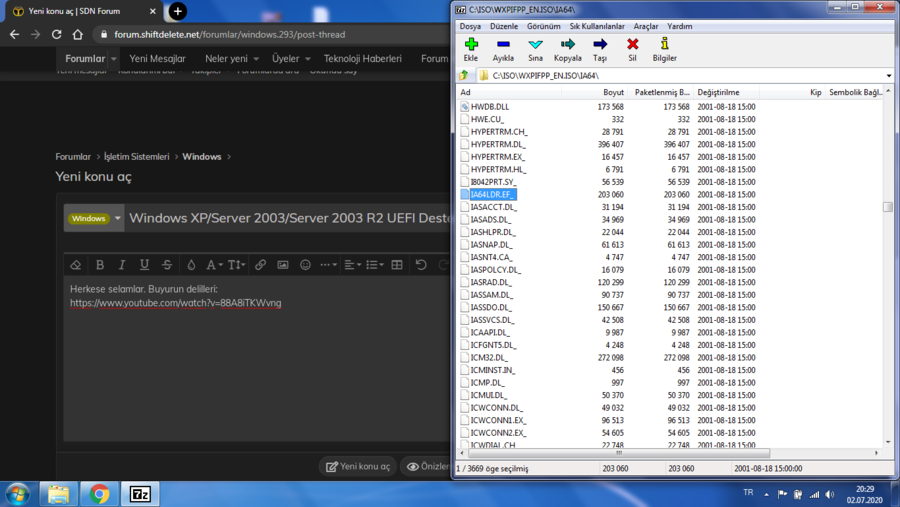900x507 pixels.
Task: Open the smiley emoji picker
Action: 305,265
